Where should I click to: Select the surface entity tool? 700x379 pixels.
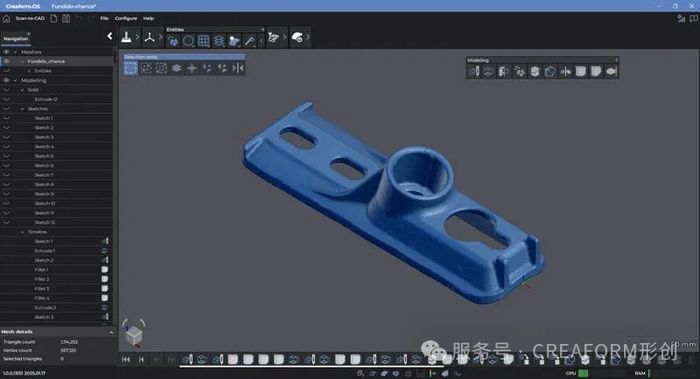pyautogui.click(x=234, y=41)
